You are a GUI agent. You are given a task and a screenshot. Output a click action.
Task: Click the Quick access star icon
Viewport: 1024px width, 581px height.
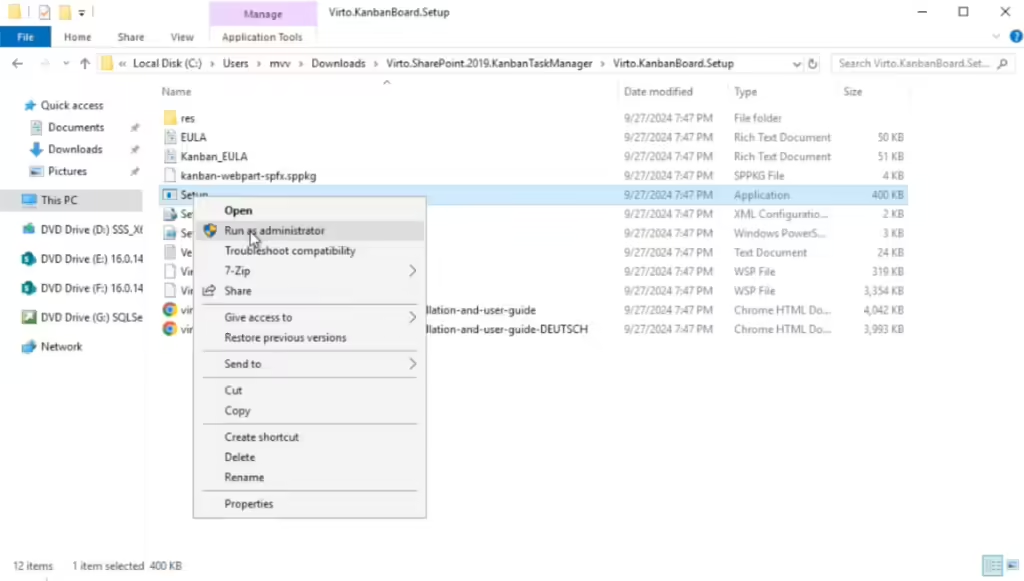pyautogui.click(x=29, y=105)
